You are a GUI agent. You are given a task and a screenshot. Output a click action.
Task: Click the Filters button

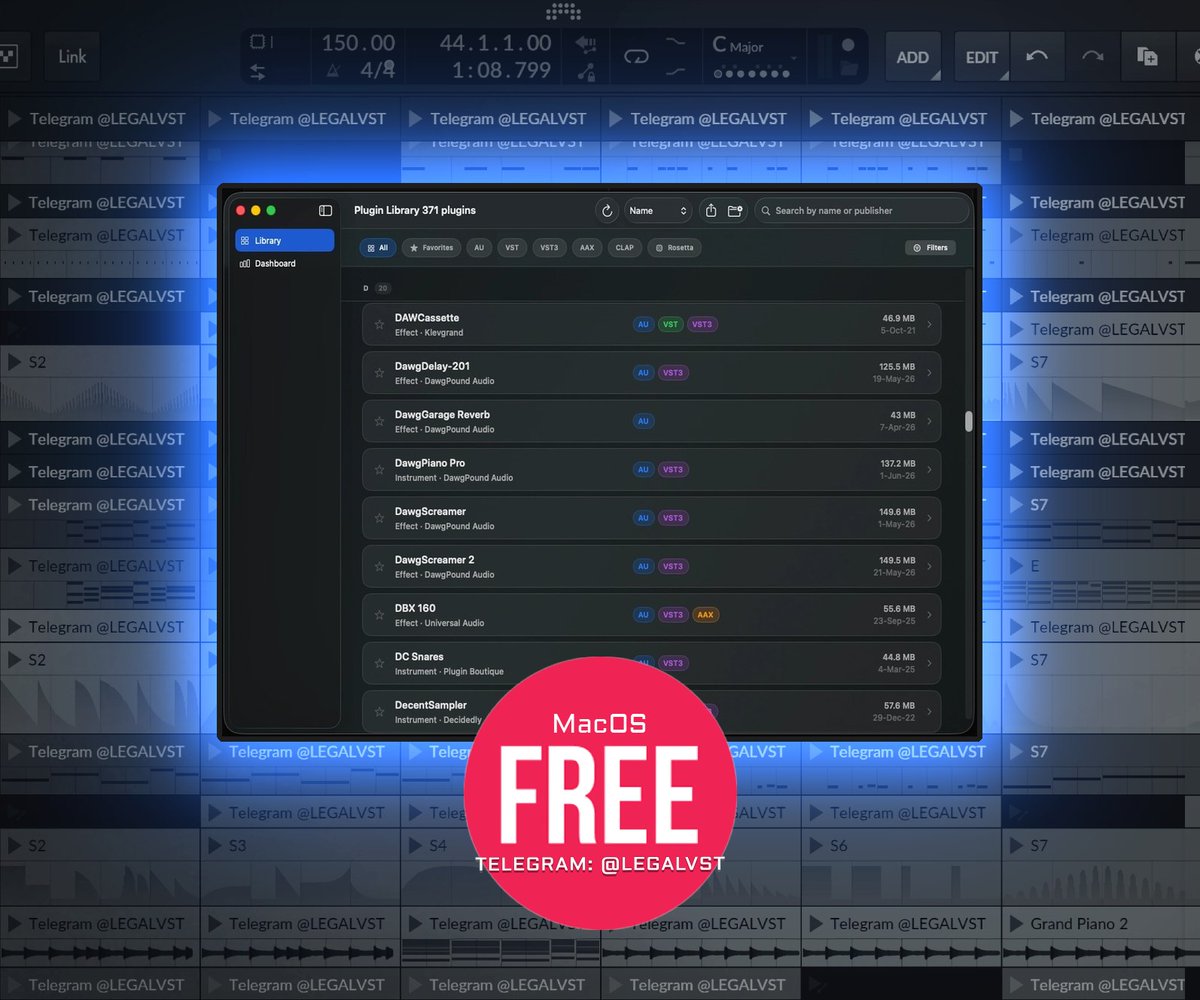(x=930, y=248)
